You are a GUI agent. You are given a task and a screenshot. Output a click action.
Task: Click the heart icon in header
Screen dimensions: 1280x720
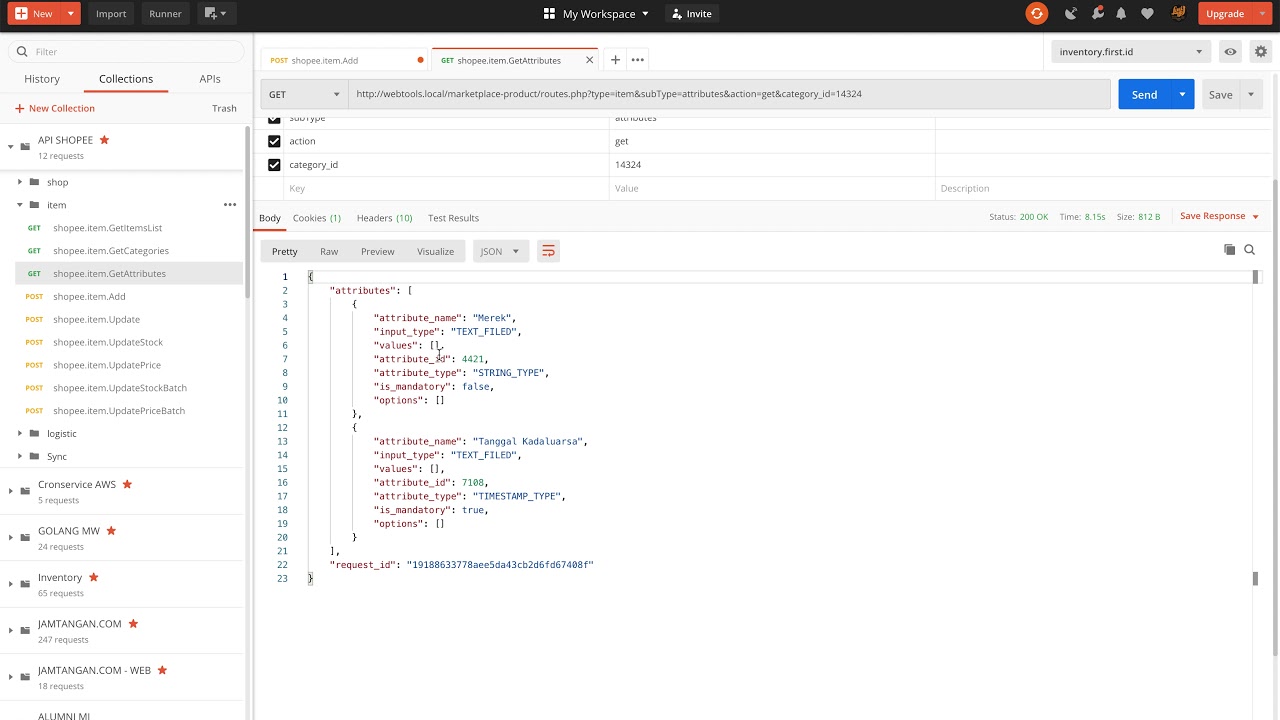[1147, 14]
